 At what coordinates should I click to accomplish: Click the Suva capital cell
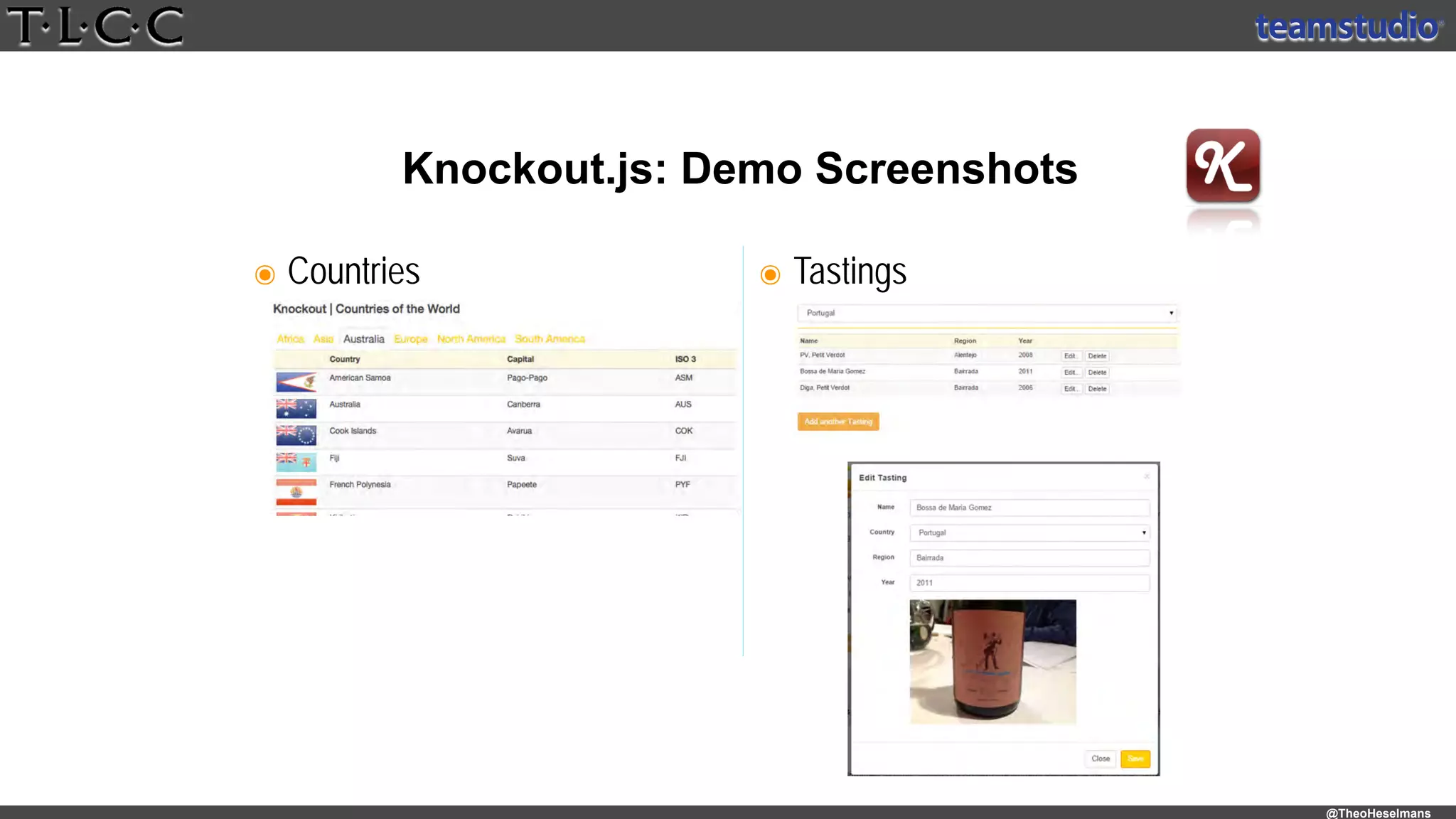[516, 458]
